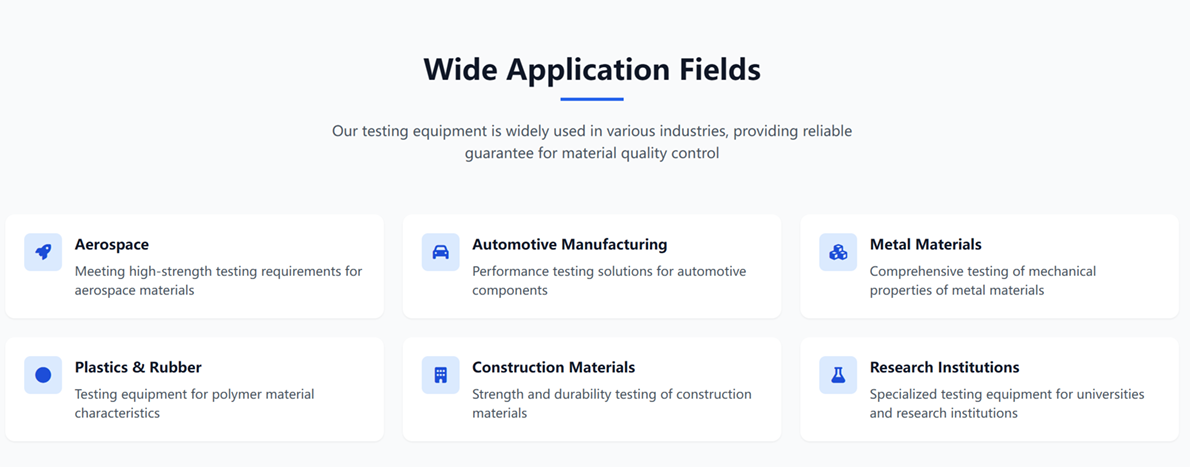Viewport: 1190px width, 467px height.
Task: Click the Metal Materials cubes icon
Action: [838, 252]
